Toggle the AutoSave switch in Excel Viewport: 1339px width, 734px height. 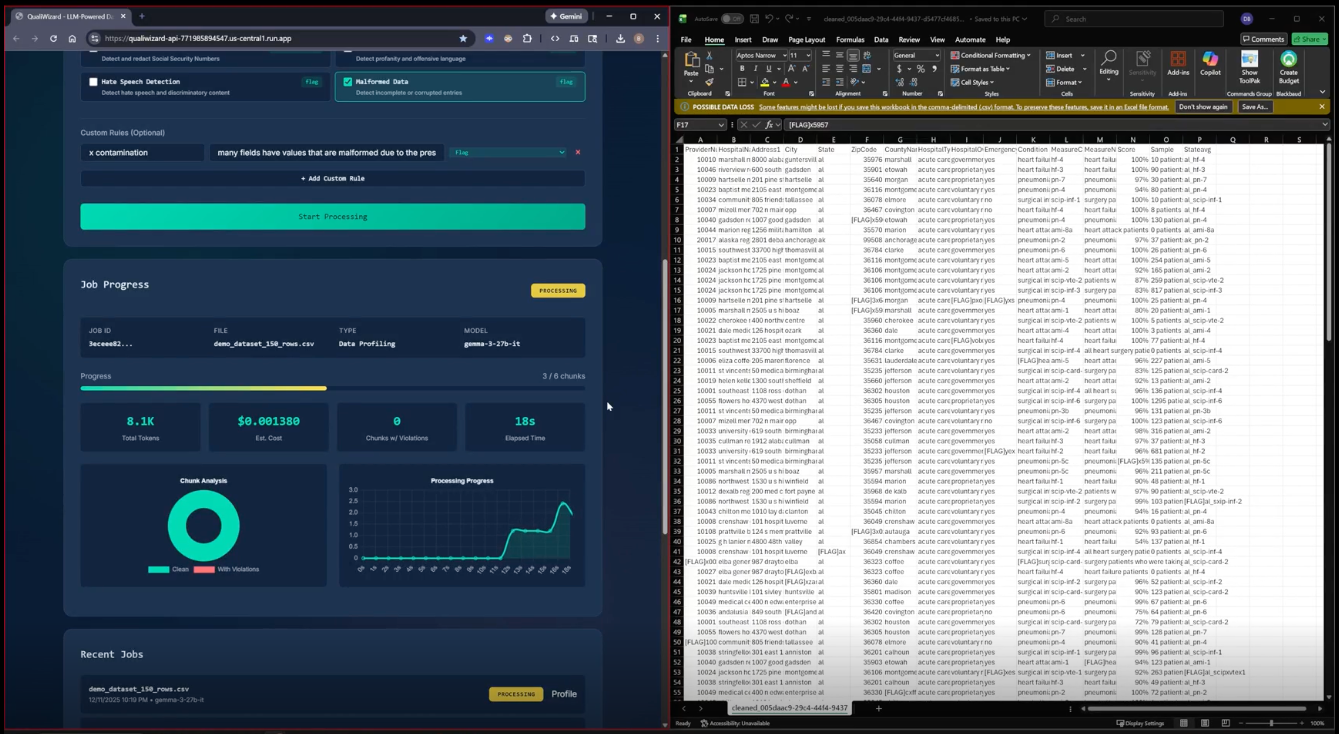click(732, 18)
